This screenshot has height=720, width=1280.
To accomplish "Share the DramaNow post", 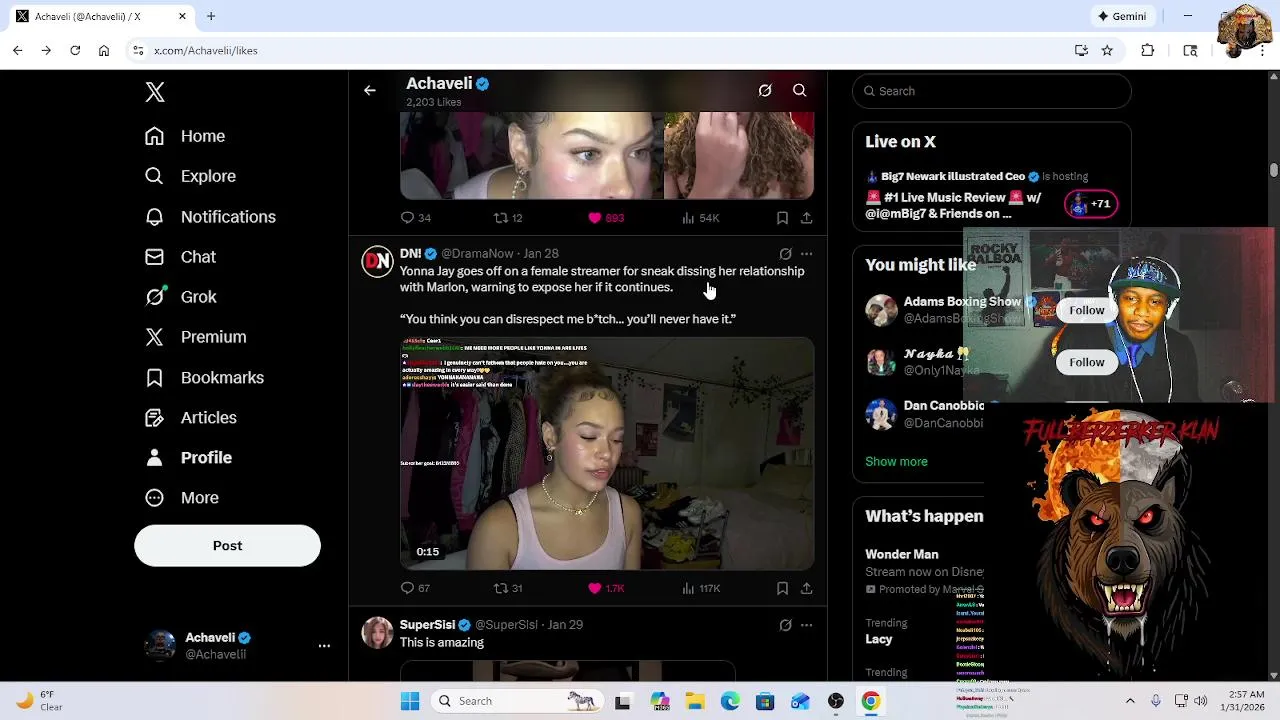I will click(806, 588).
